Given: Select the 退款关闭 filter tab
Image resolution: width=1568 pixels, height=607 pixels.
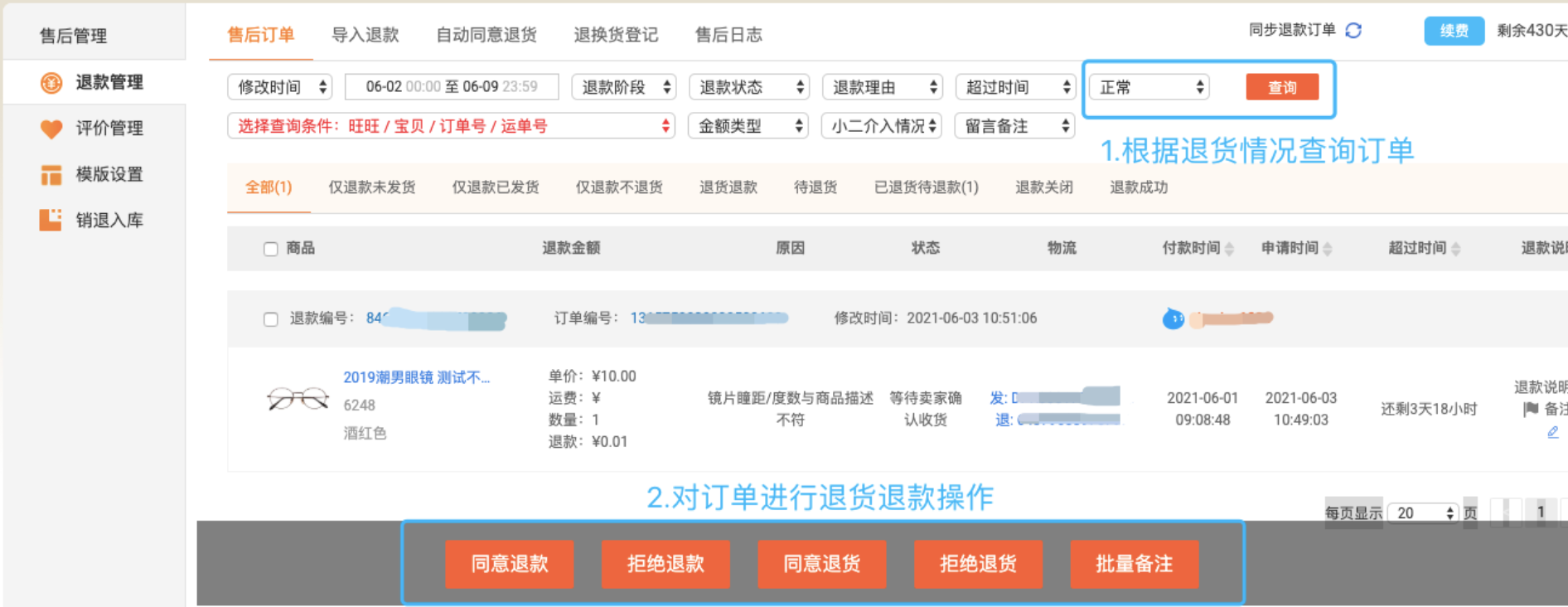Looking at the screenshot, I should (x=1044, y=187).
